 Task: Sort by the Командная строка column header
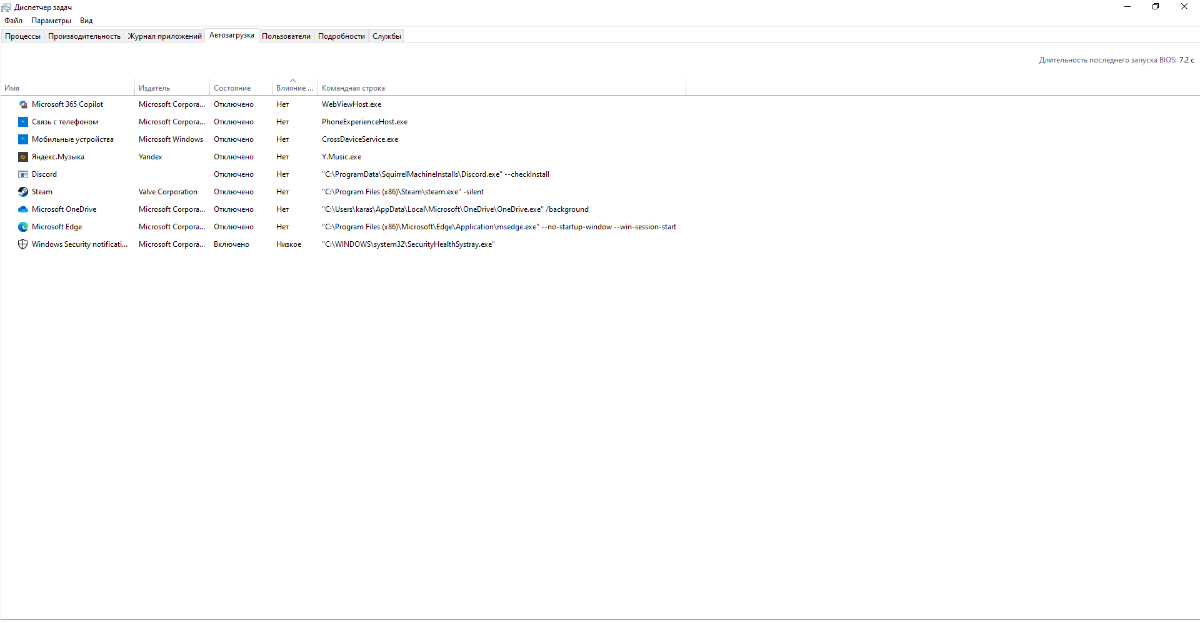pyautogui.click(x=501, y=87)
